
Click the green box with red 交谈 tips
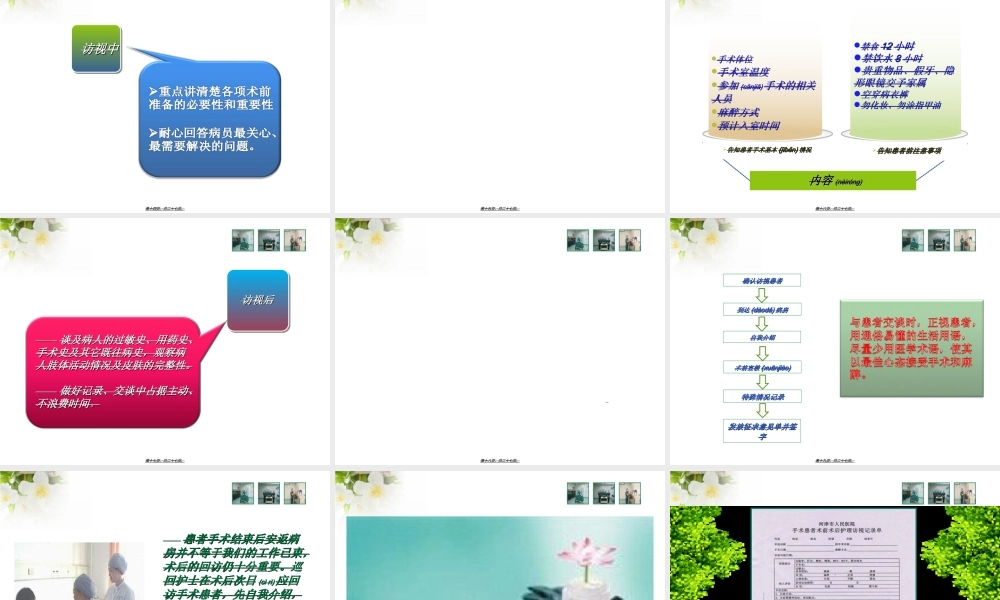[911, 348]
